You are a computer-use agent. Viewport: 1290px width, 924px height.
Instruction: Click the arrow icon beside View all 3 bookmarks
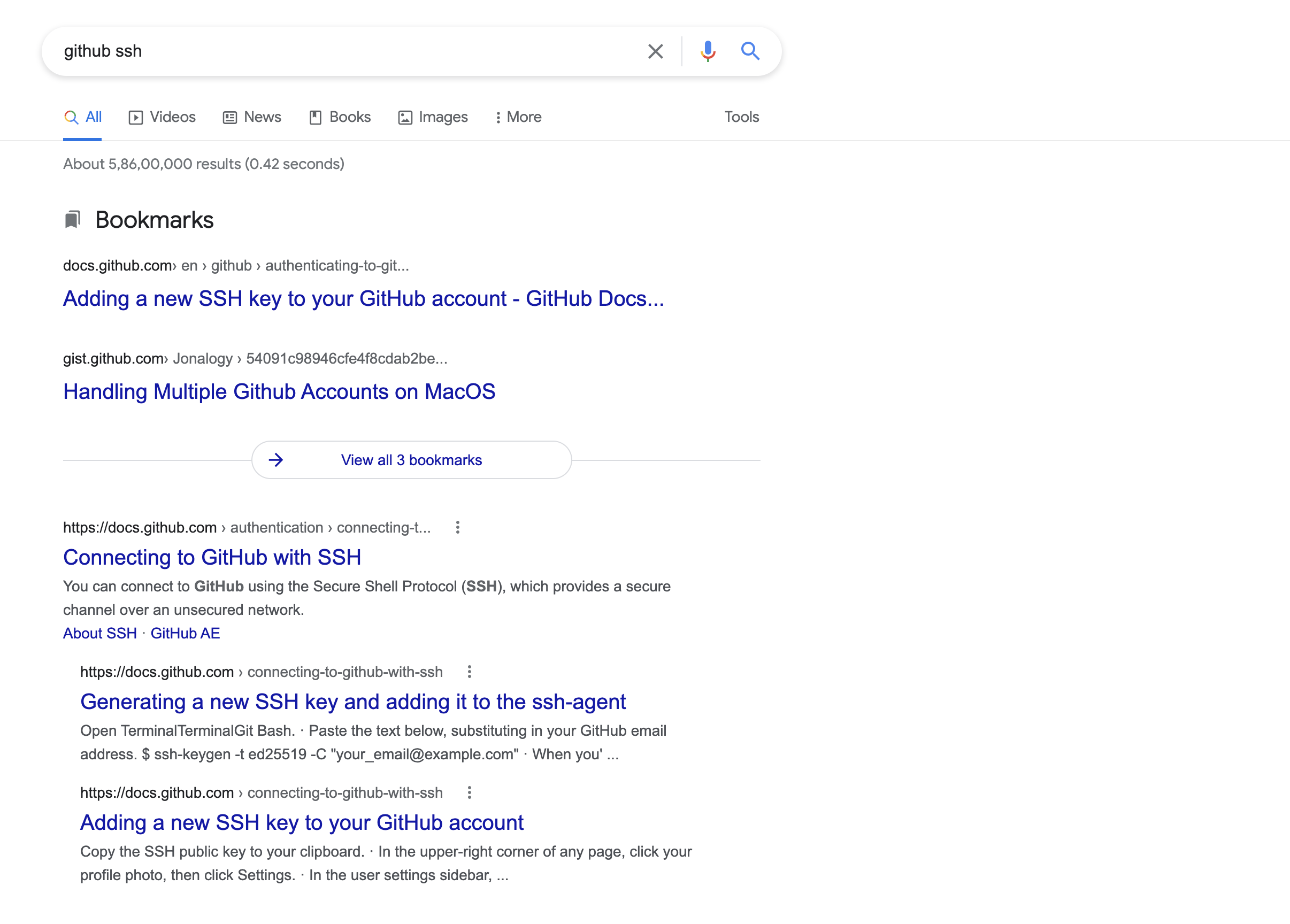[276, 459]
